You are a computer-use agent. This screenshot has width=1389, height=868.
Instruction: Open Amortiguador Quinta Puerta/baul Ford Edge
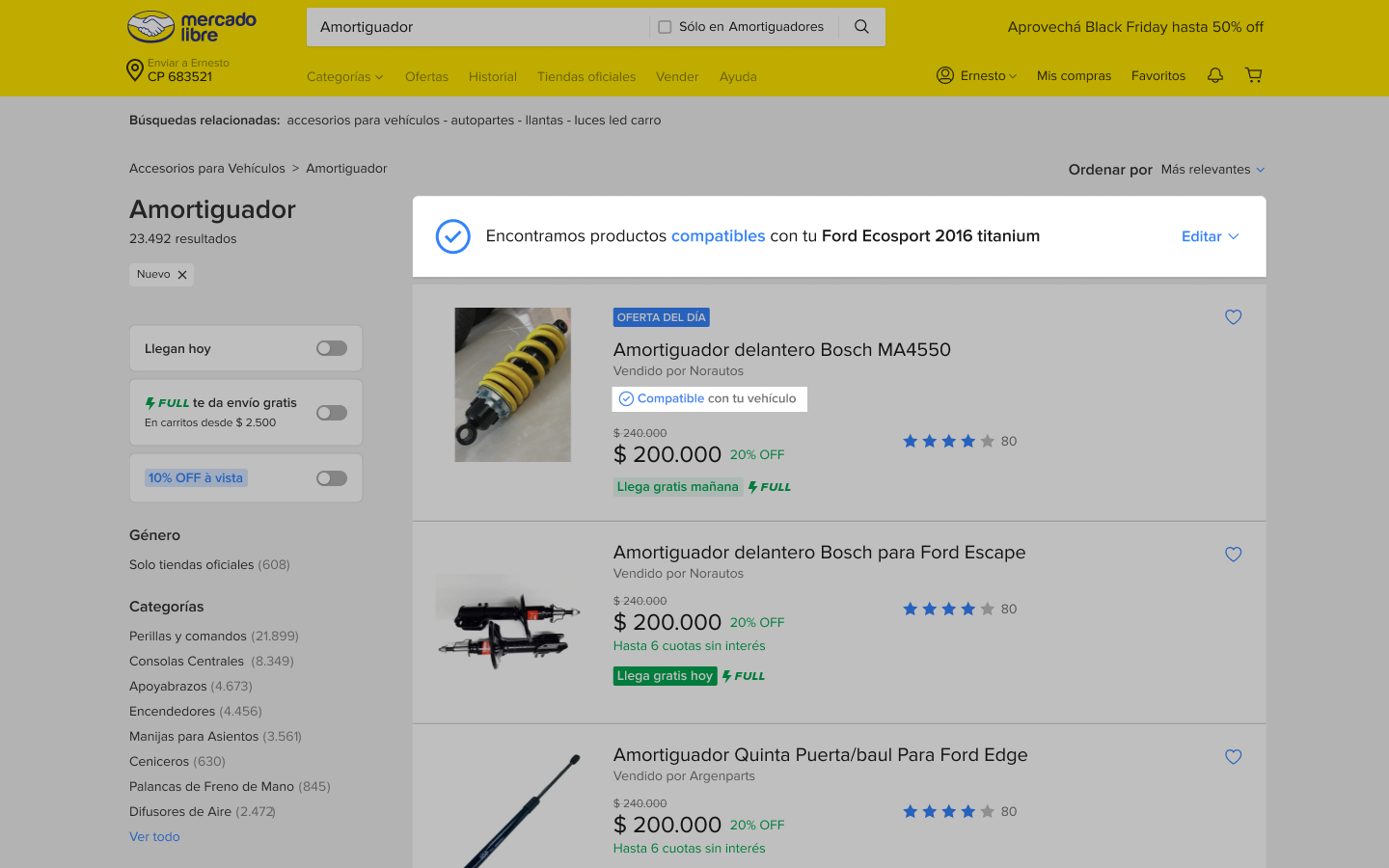pos(821,754)
